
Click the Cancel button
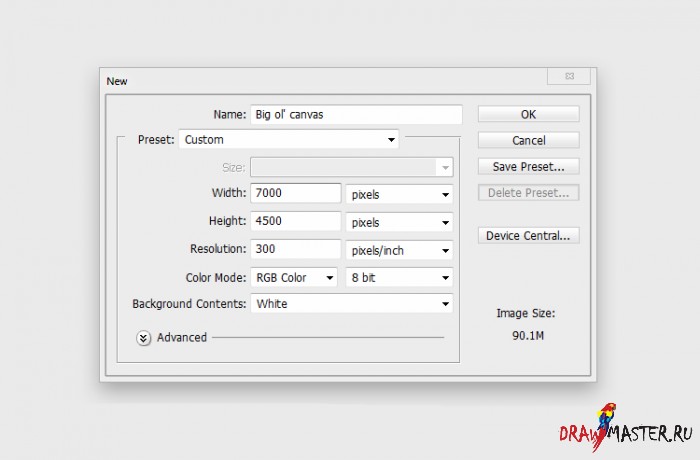[529, 140]
